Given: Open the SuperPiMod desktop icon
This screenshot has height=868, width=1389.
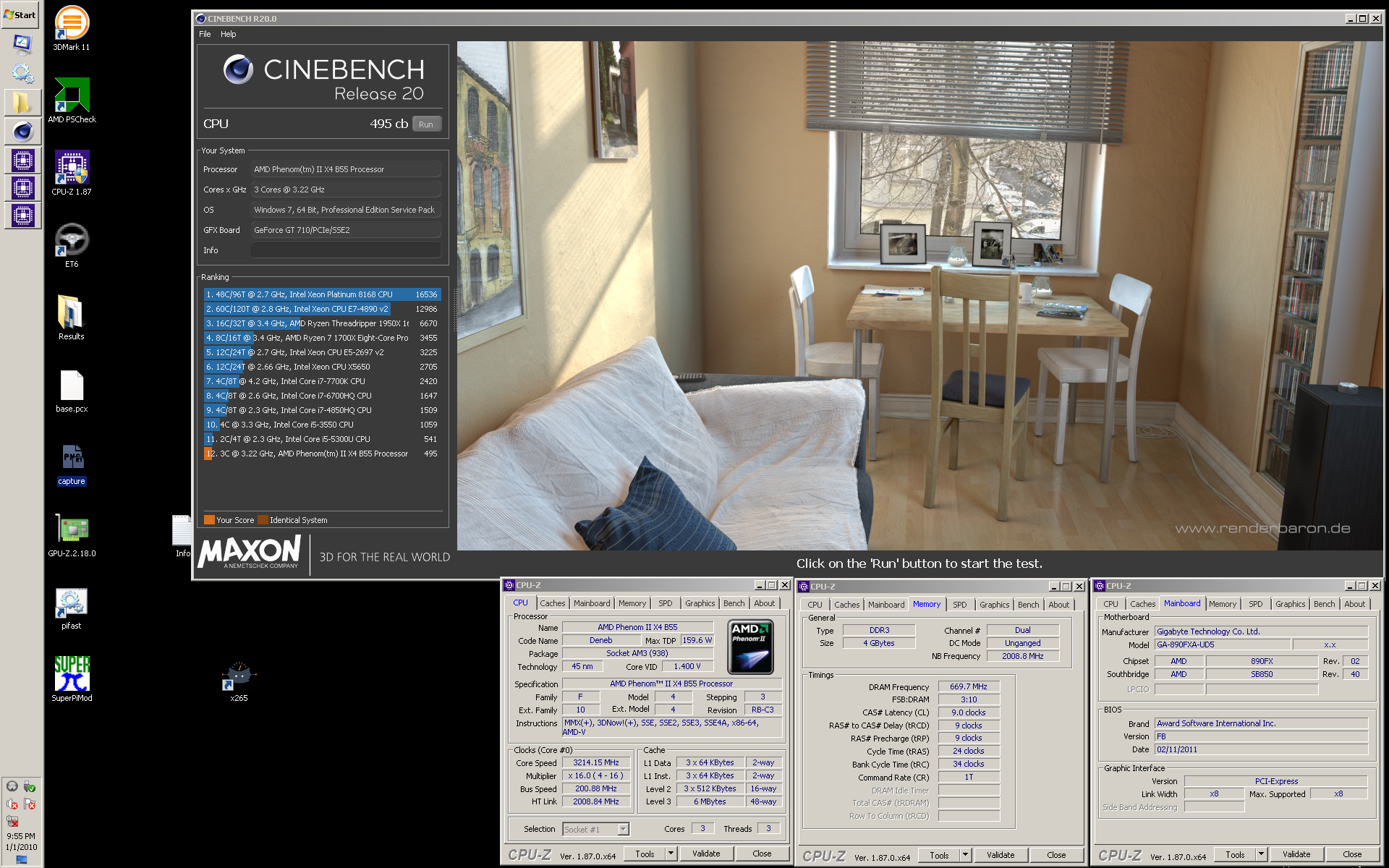Looking at the screenshot, I should click(72, 679).
